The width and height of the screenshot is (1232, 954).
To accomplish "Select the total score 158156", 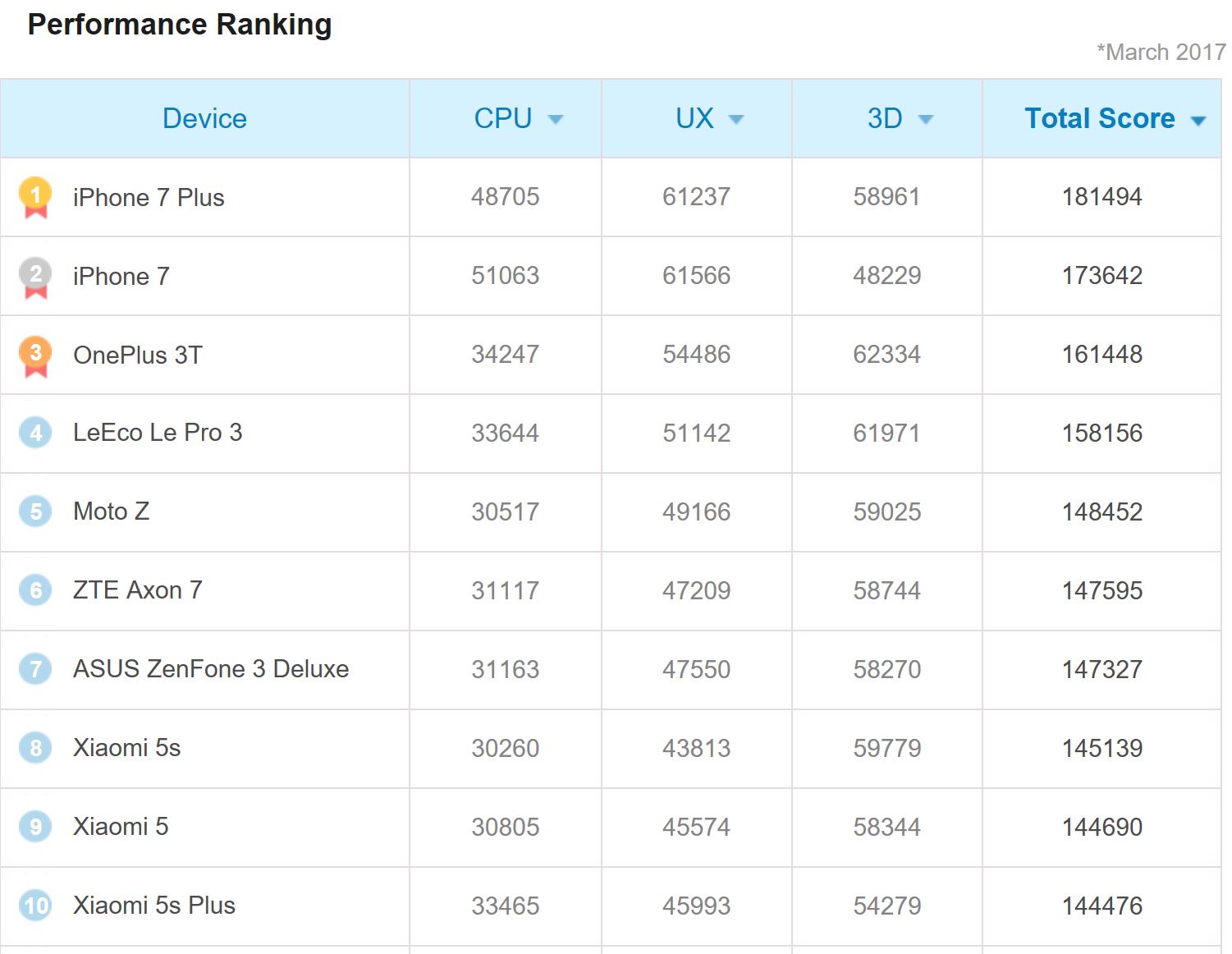I will click(x=1102, y=433).
